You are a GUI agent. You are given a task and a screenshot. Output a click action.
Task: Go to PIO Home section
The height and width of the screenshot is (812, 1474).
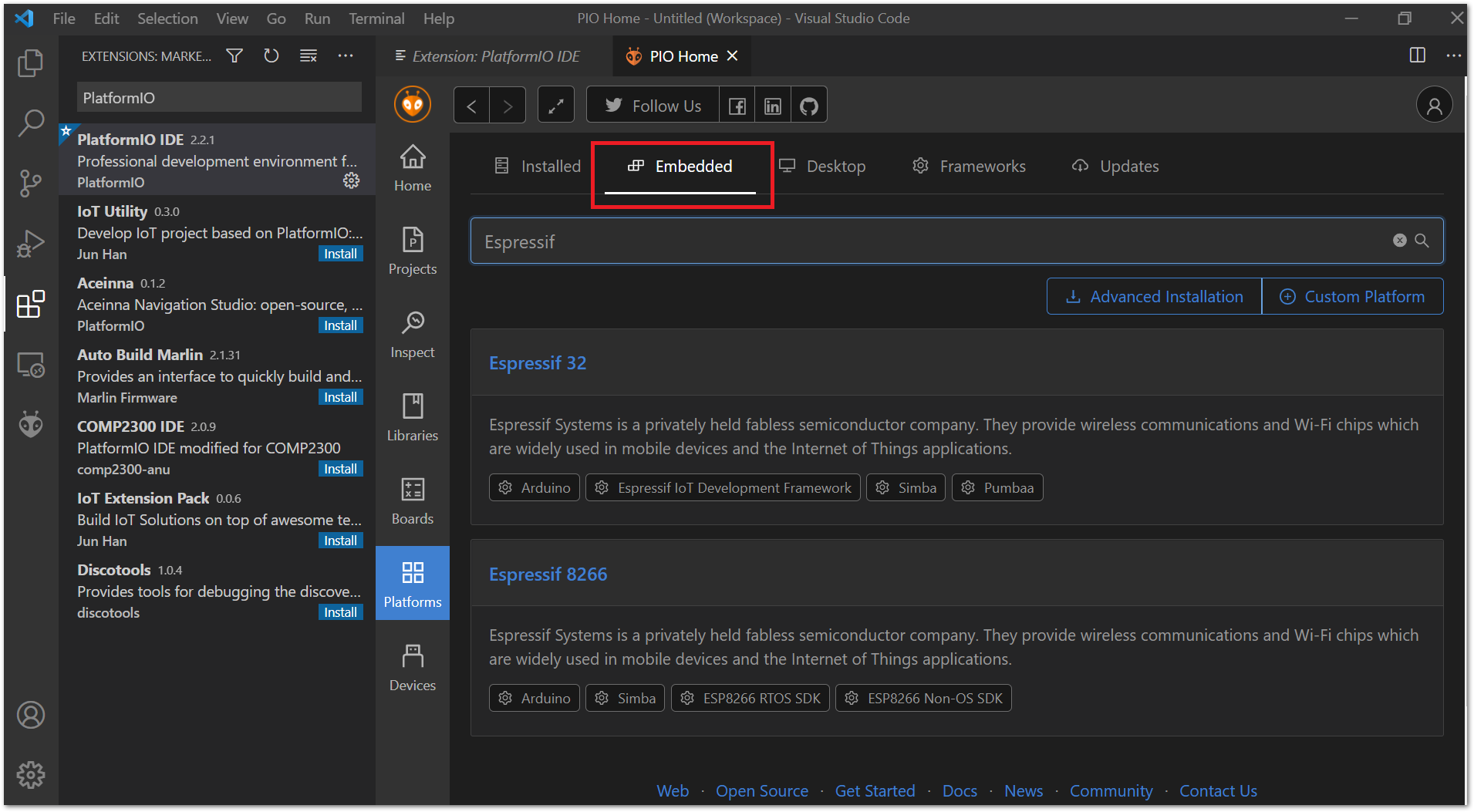(413, 168)
